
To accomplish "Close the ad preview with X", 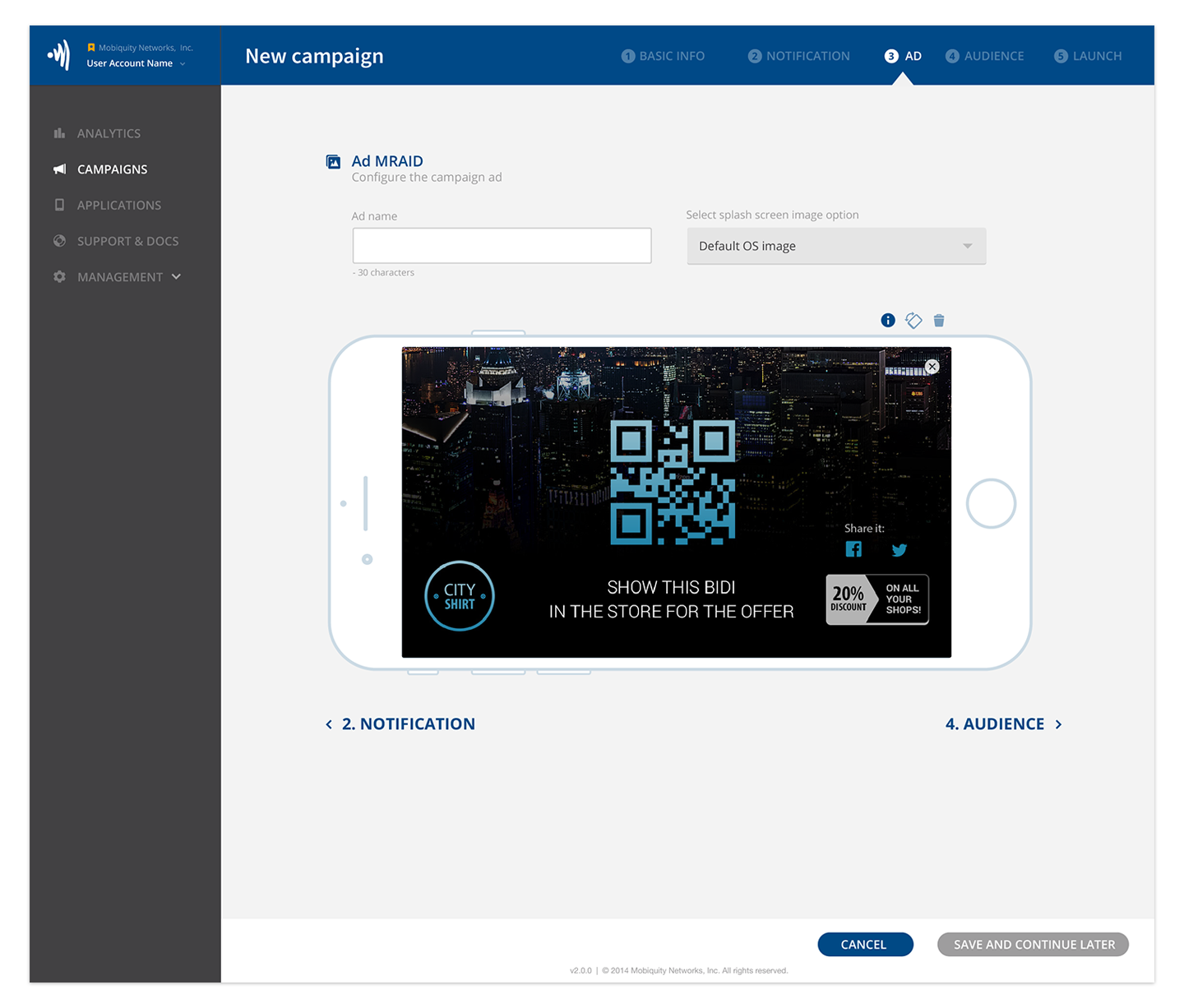I will 932,367.
